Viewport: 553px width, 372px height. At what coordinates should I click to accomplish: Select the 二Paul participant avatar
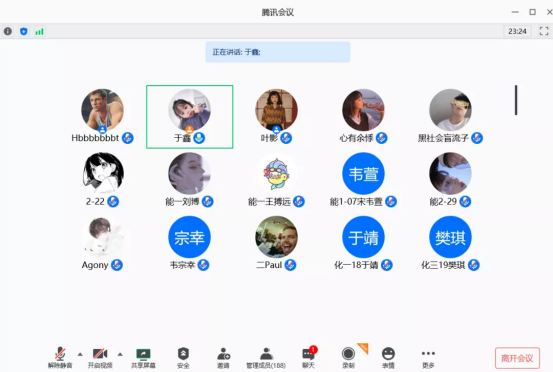(276, 237)
